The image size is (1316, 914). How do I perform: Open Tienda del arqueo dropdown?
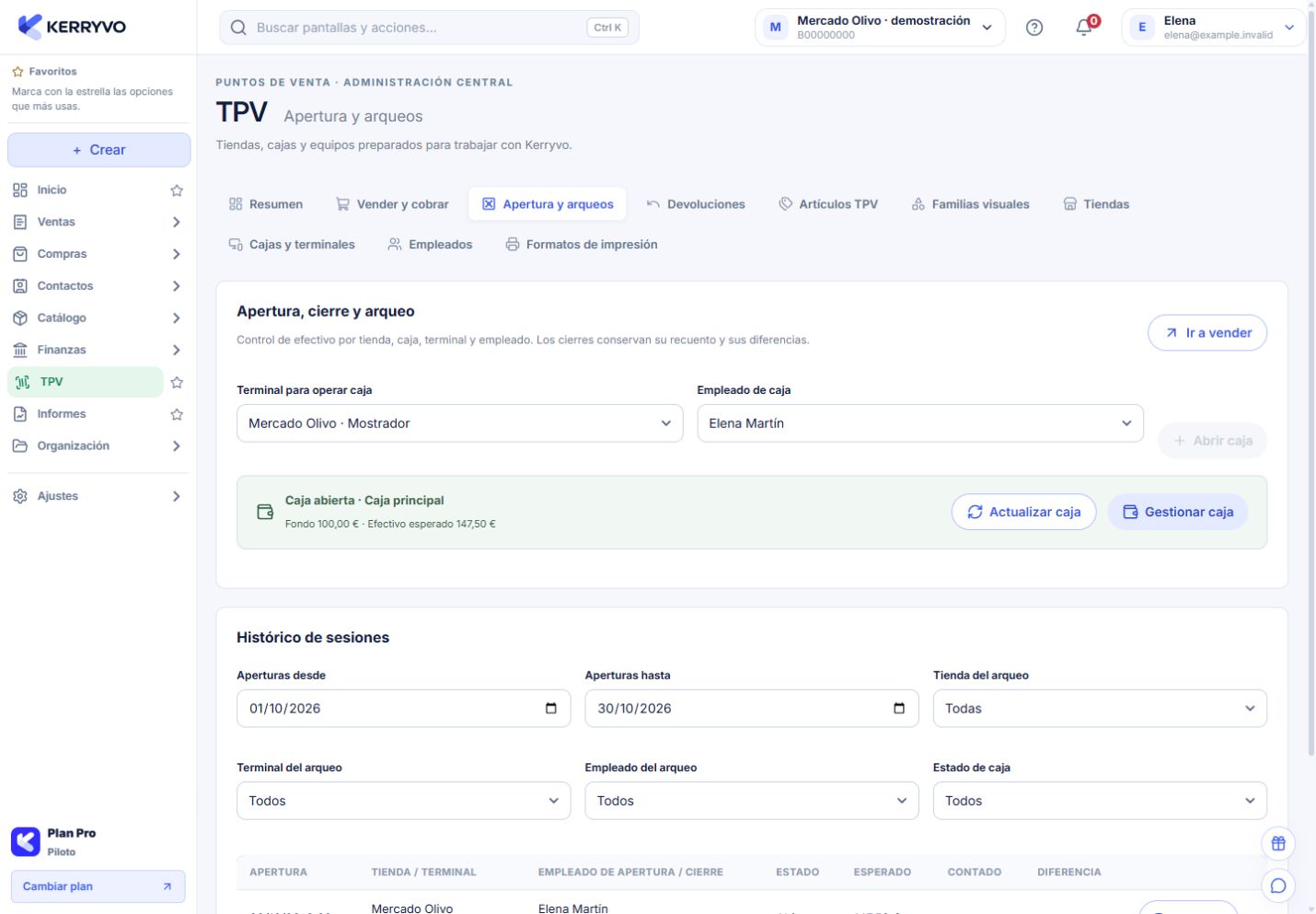[1100, 709]
